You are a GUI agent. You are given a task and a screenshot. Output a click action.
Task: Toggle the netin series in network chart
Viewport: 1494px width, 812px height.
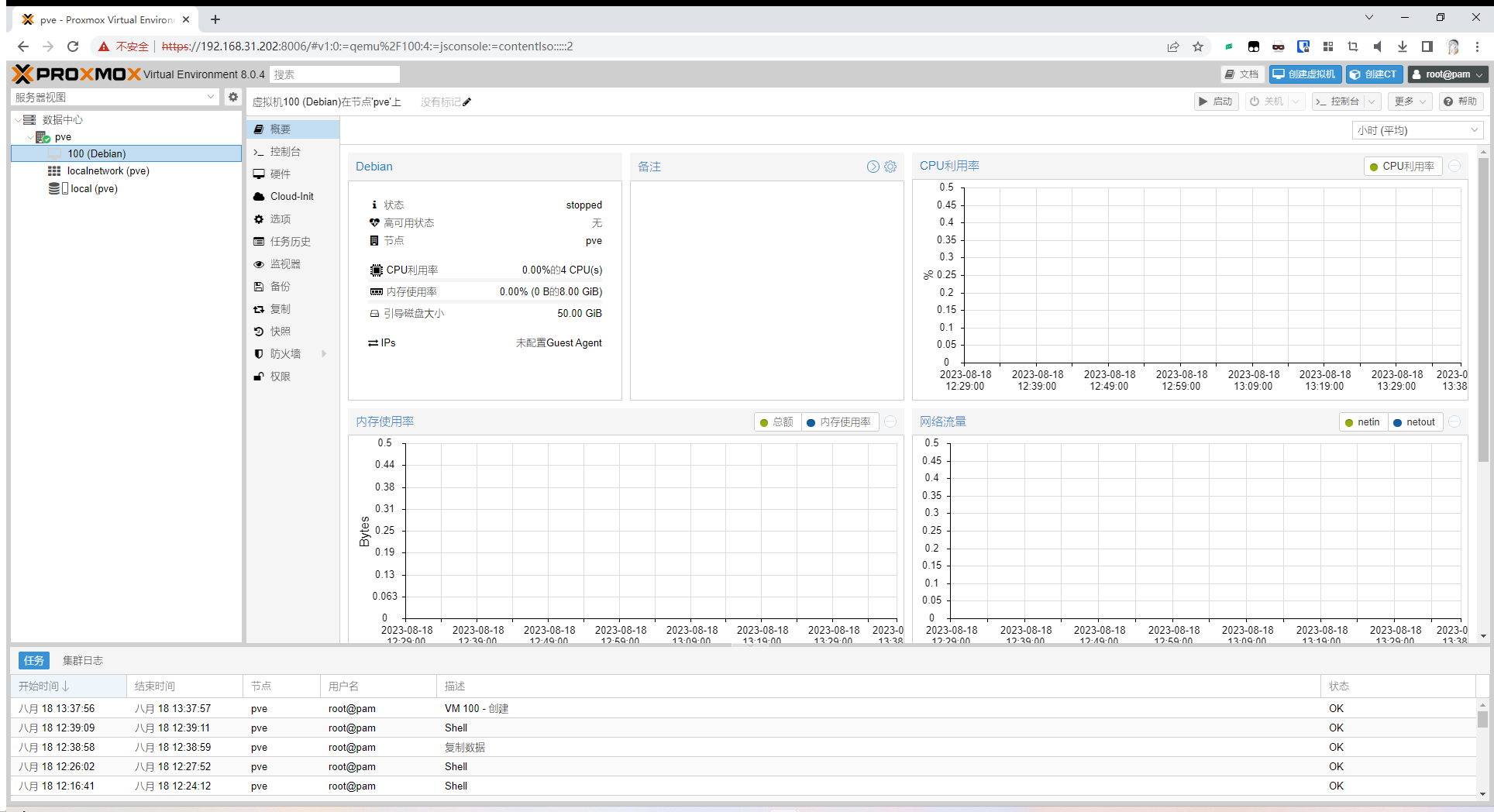[1361, 422]
